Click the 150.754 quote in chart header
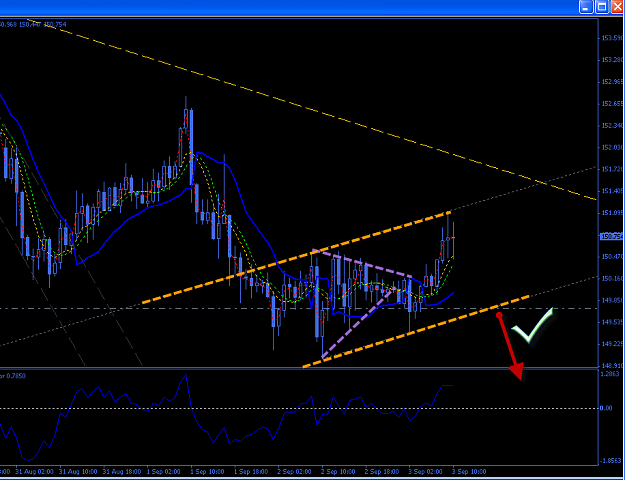Image resolution: width=625 pixels, height=480 pixels. (x=55, y=24)
